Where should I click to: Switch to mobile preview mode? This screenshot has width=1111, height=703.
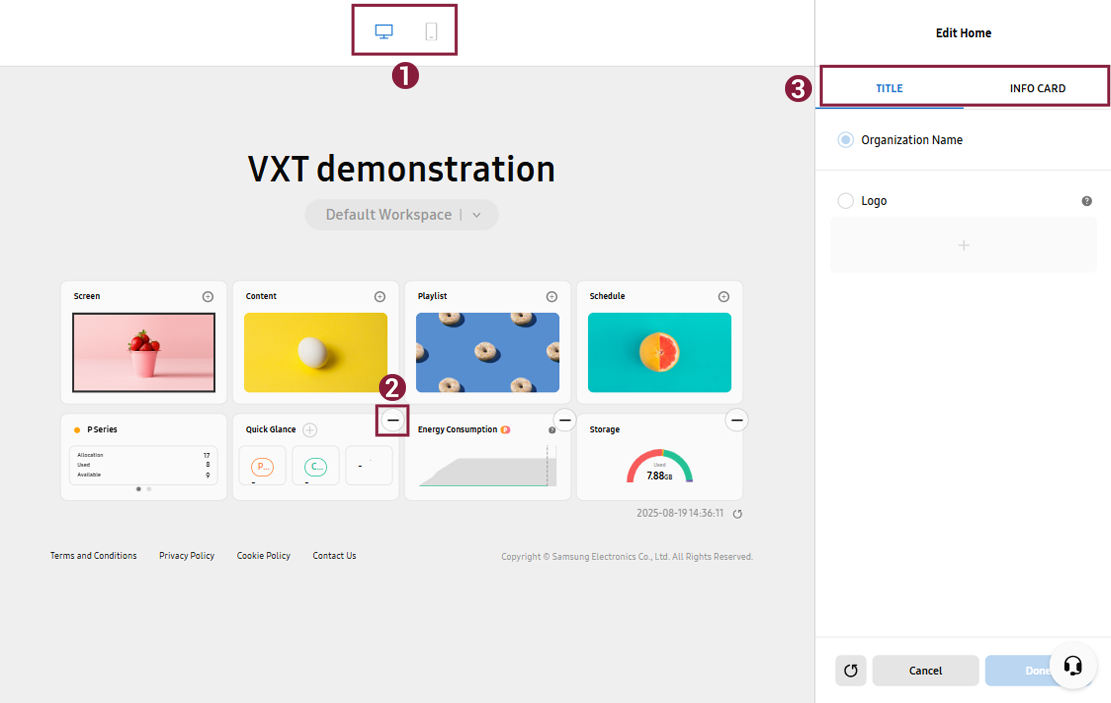click(431, 31)
